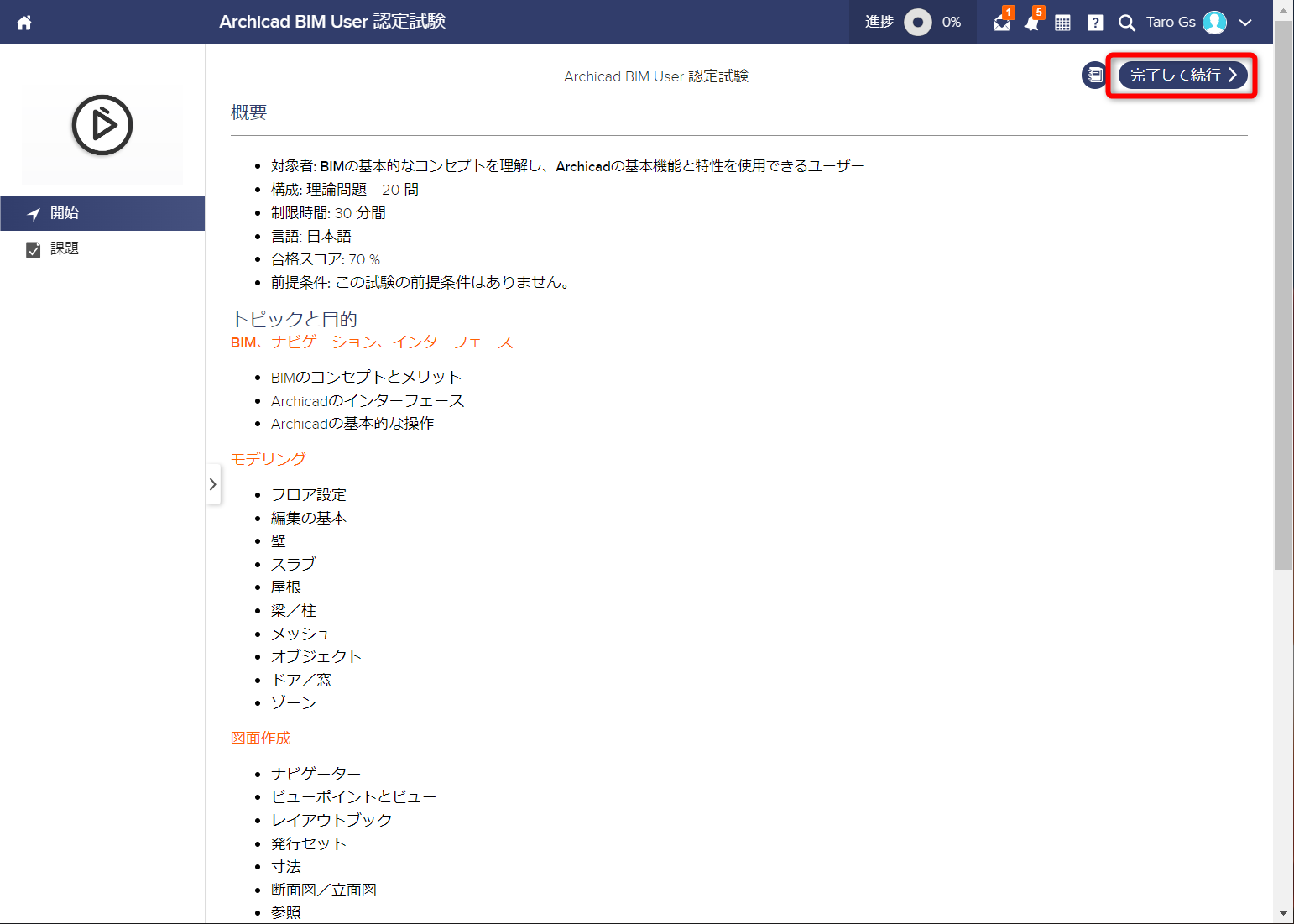The image size is (1294, 924).
Task: Click the 発行セット item
Action: pyautogui.click(x=309, y=843)
